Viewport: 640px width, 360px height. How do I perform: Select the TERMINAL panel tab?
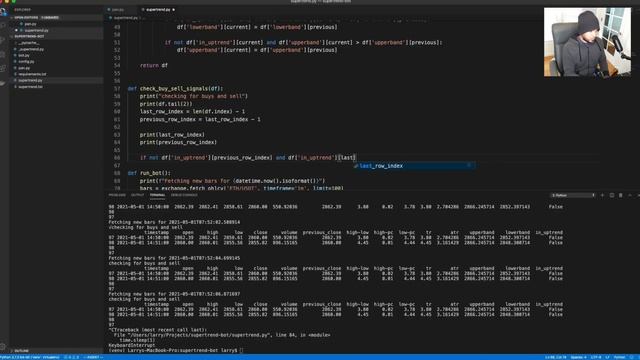[x=157, y=195]
